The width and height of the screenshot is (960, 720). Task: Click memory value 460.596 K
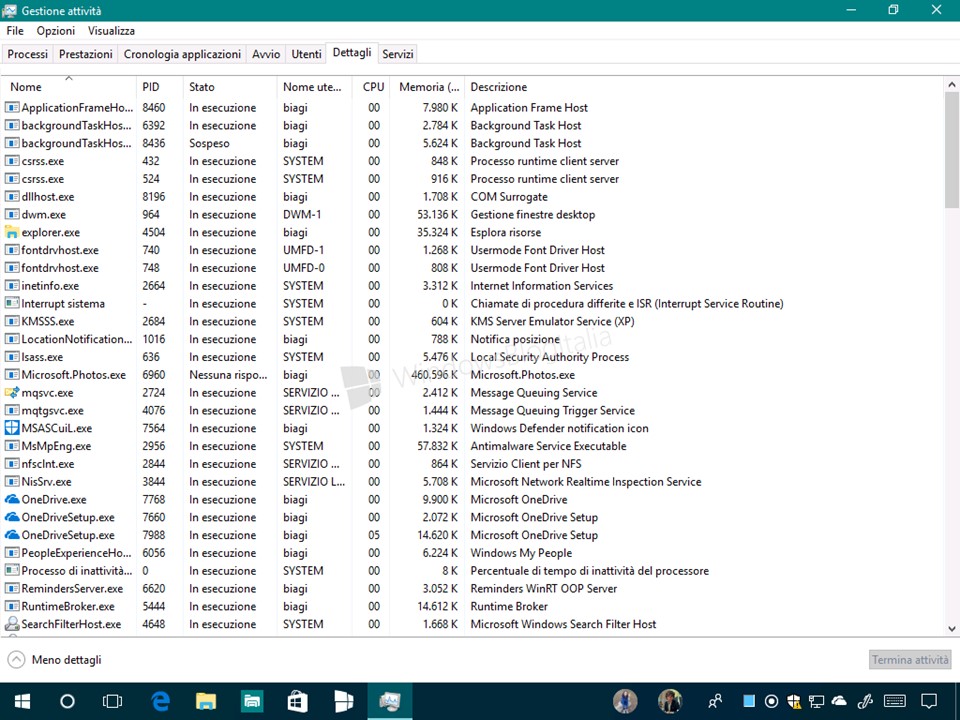(434, 375)
